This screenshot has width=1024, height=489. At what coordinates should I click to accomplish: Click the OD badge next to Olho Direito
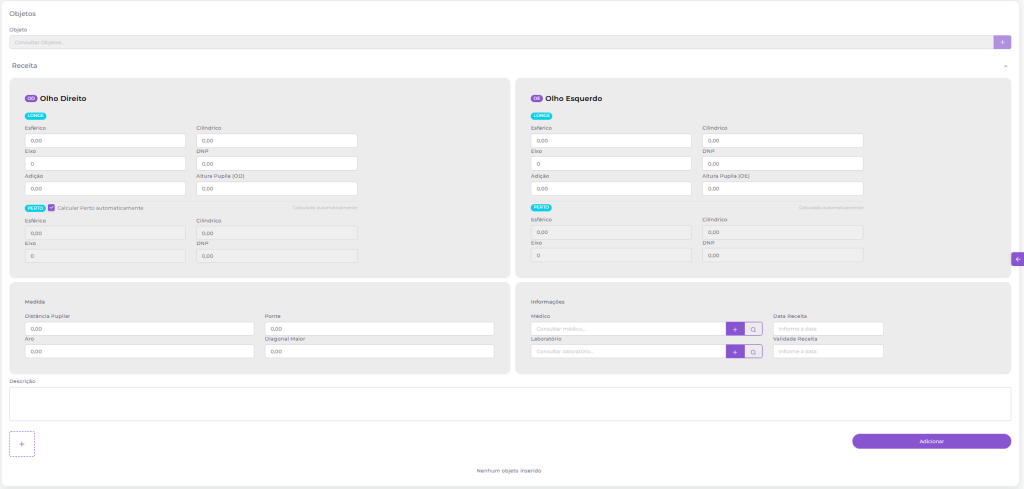point(31,99)
